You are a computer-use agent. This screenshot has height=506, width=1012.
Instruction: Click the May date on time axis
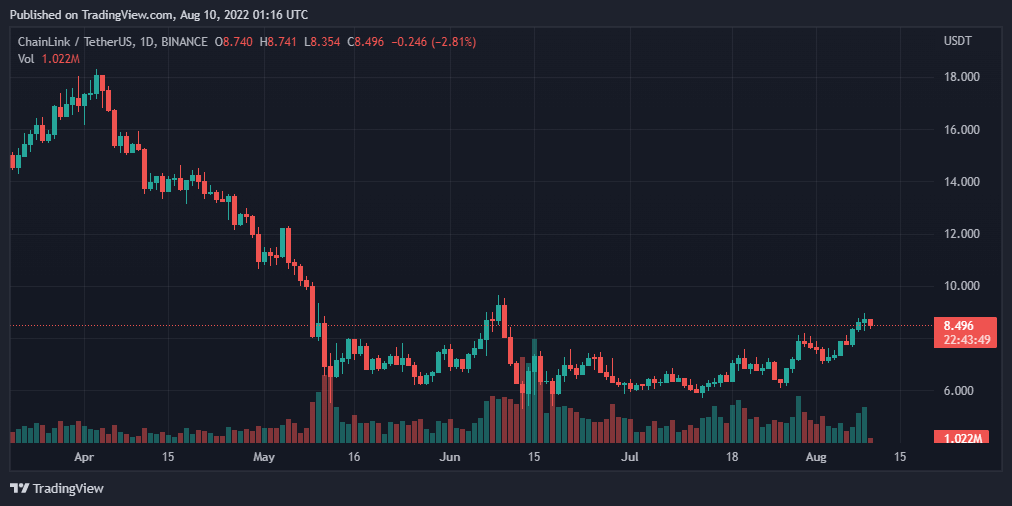pyautogui.click(x=263, y=457)
